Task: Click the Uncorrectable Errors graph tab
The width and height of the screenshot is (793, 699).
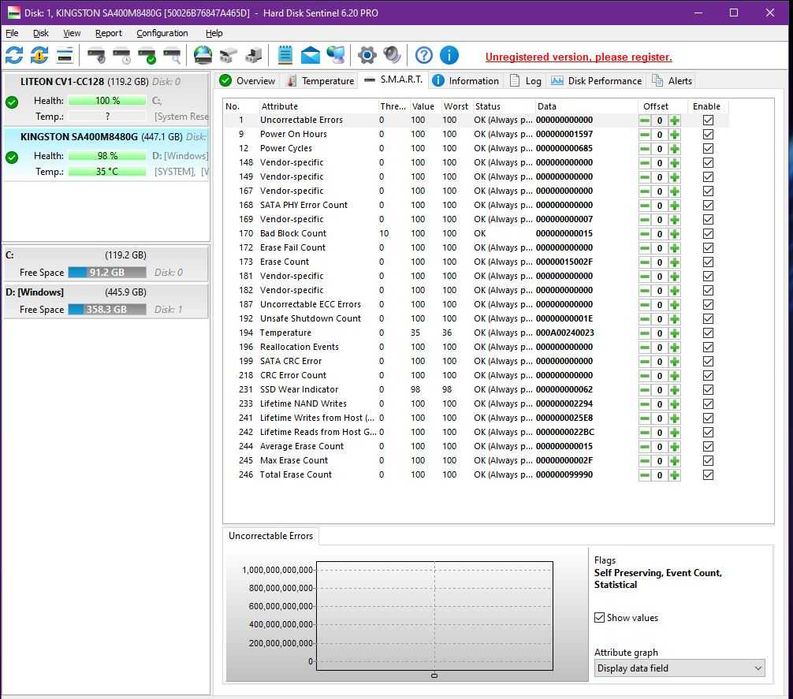Action: click(x=271, y=536)
